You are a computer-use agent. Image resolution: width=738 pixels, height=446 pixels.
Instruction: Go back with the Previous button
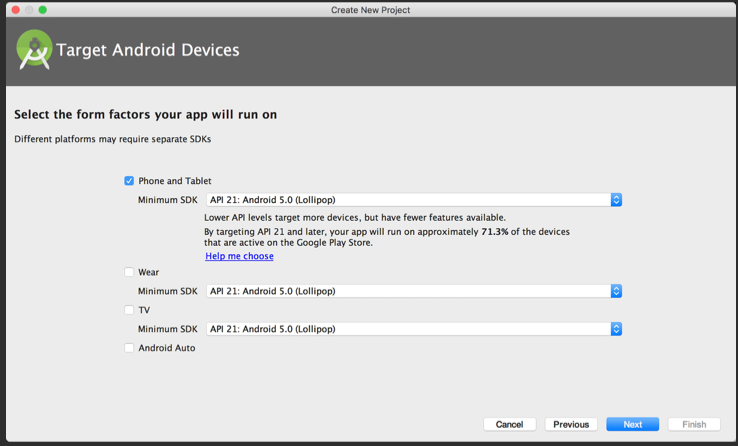point(571,424)
